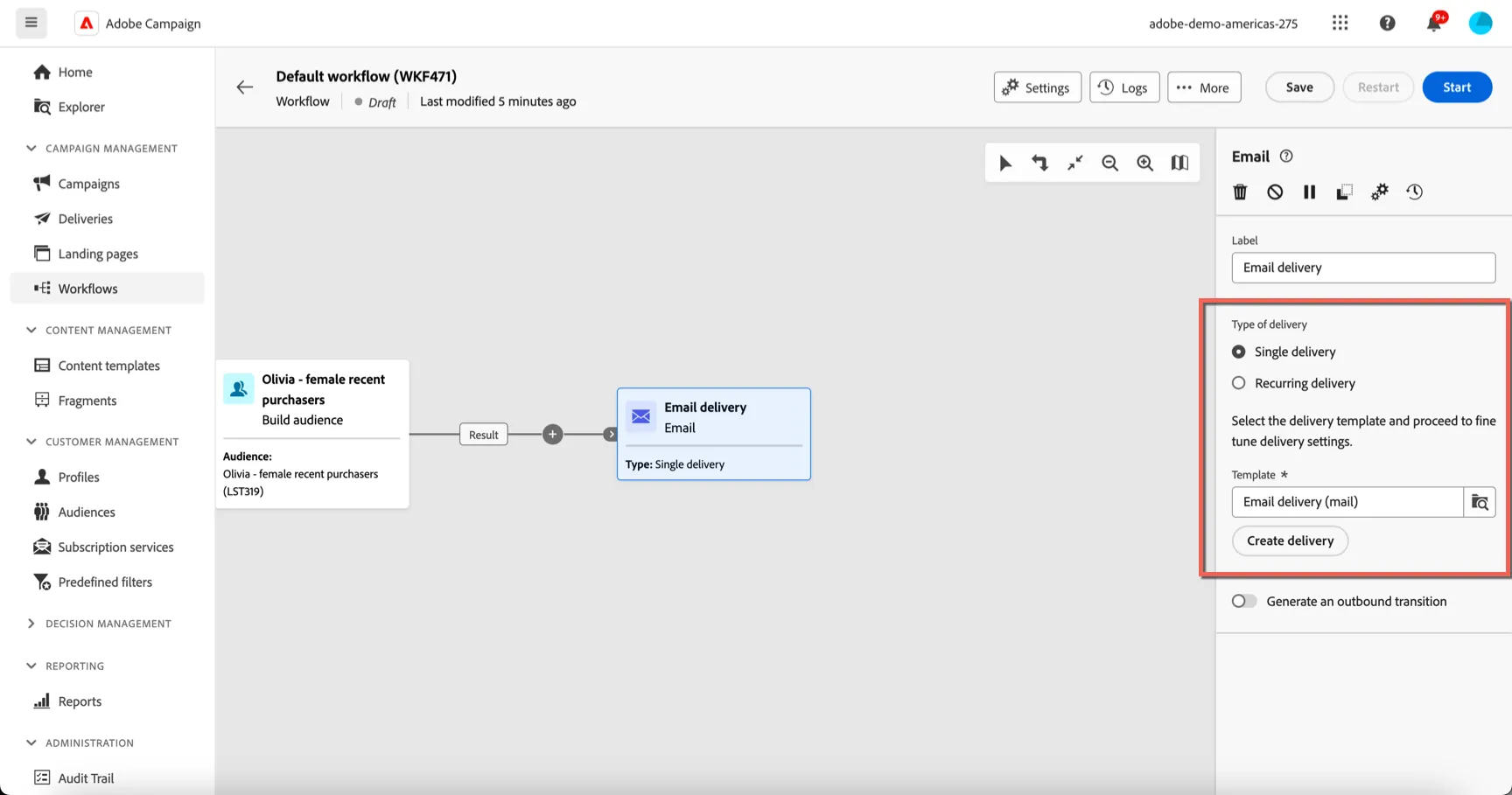
Task: Collapse the Customer Management section
Action: coord(31,442)
